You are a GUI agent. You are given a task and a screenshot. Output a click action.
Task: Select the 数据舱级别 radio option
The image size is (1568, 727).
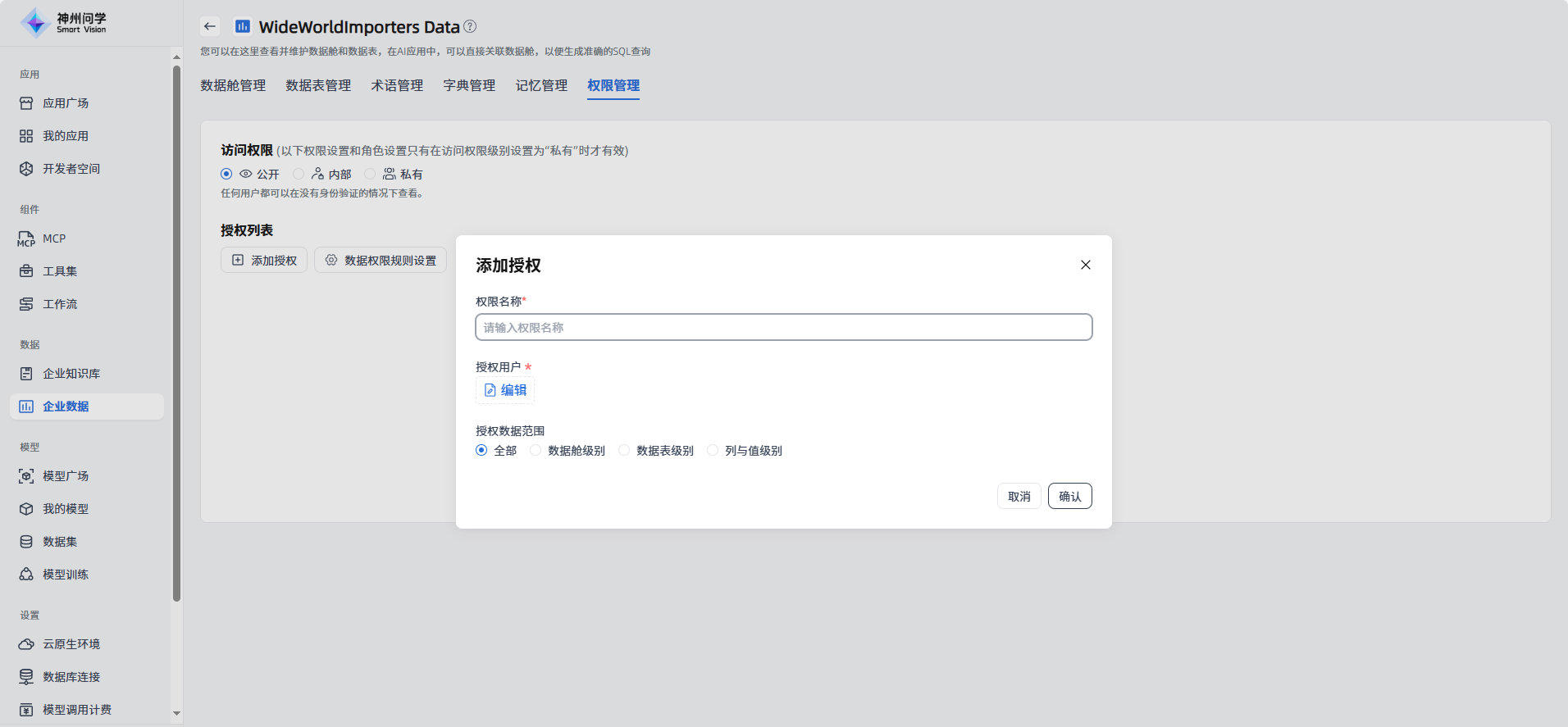tap(536, 450)
